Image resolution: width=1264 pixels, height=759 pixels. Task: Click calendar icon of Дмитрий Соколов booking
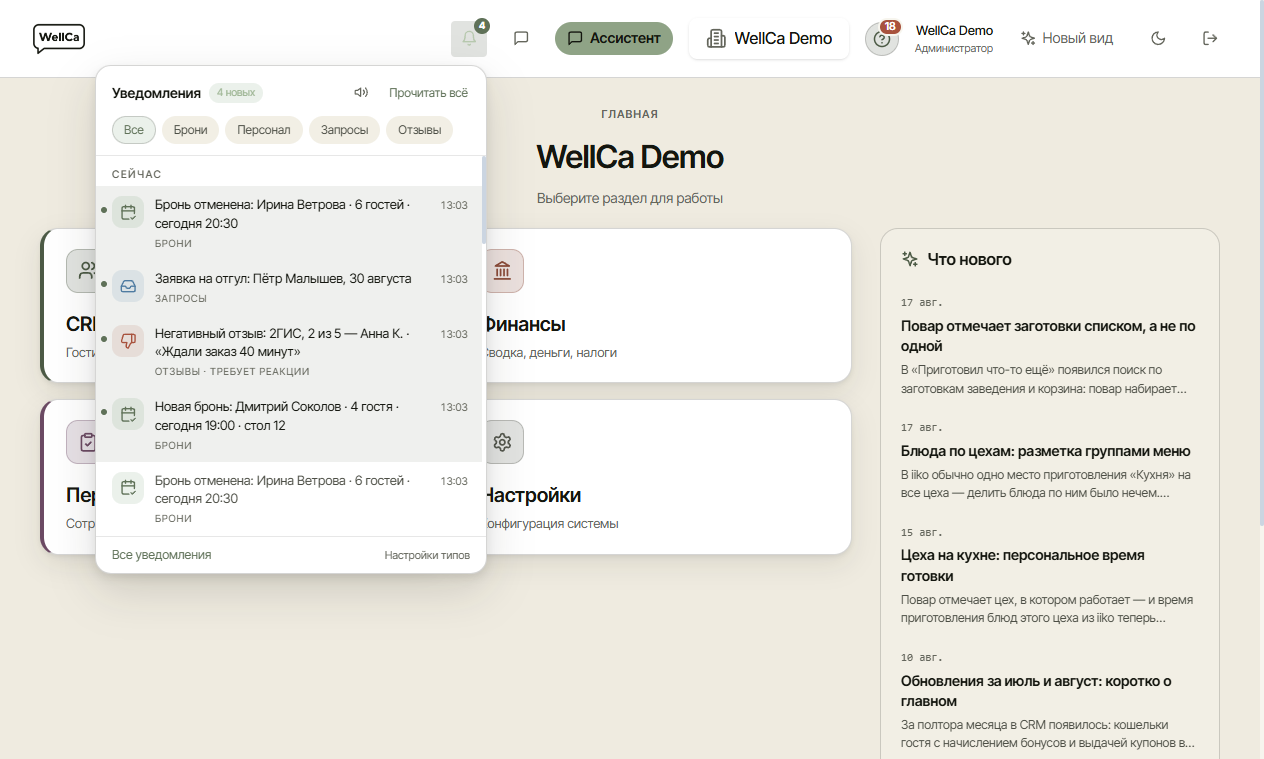[128, 414]
